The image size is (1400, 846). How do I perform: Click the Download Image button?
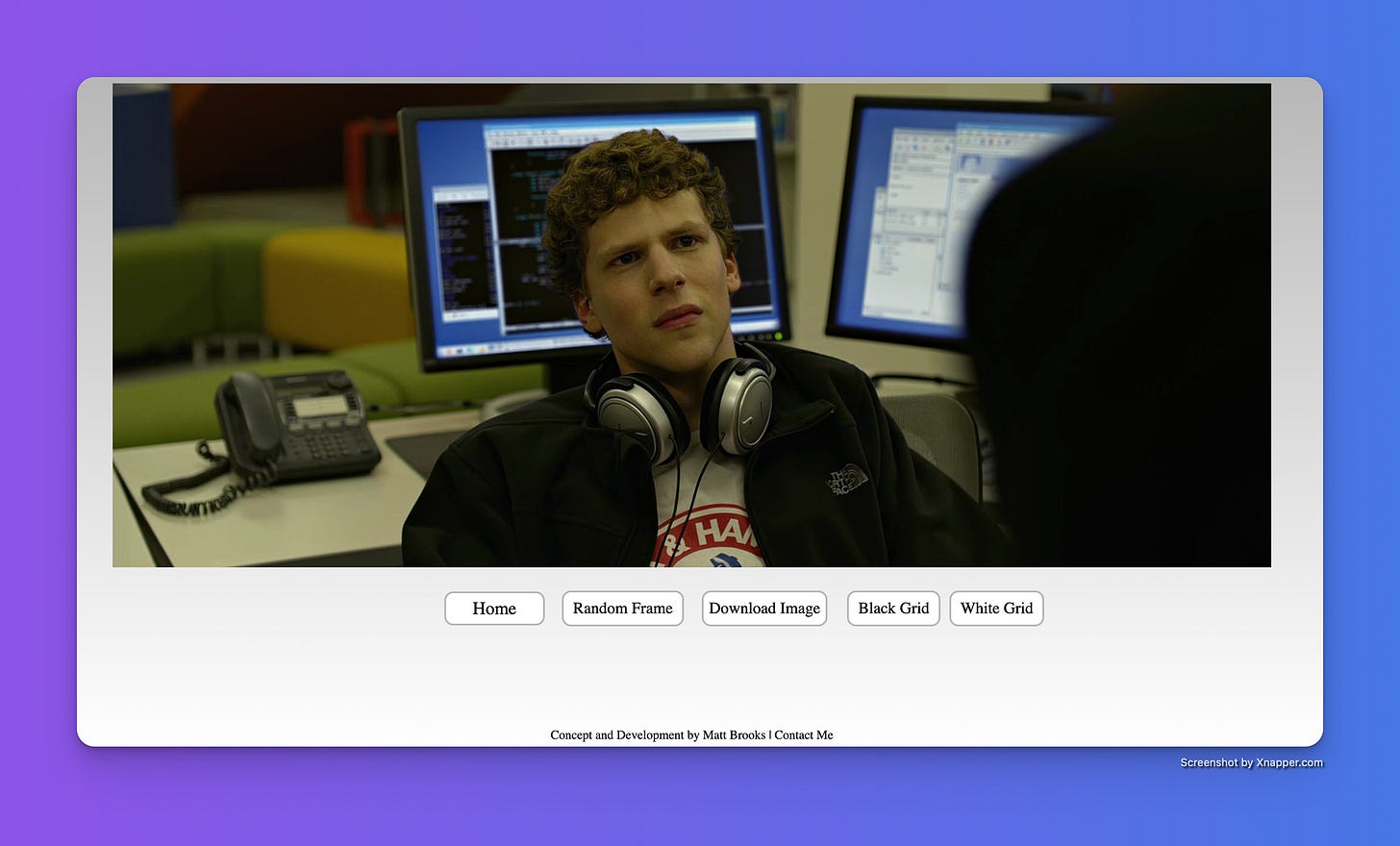click(764, 609)
